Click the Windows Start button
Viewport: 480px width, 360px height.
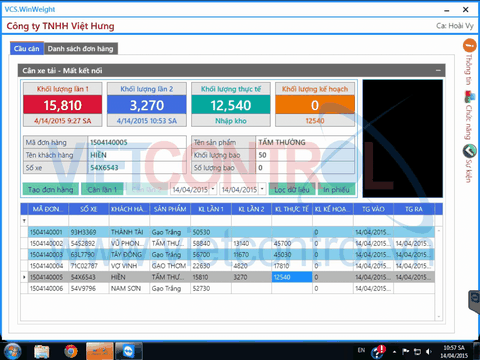(13, 351)
